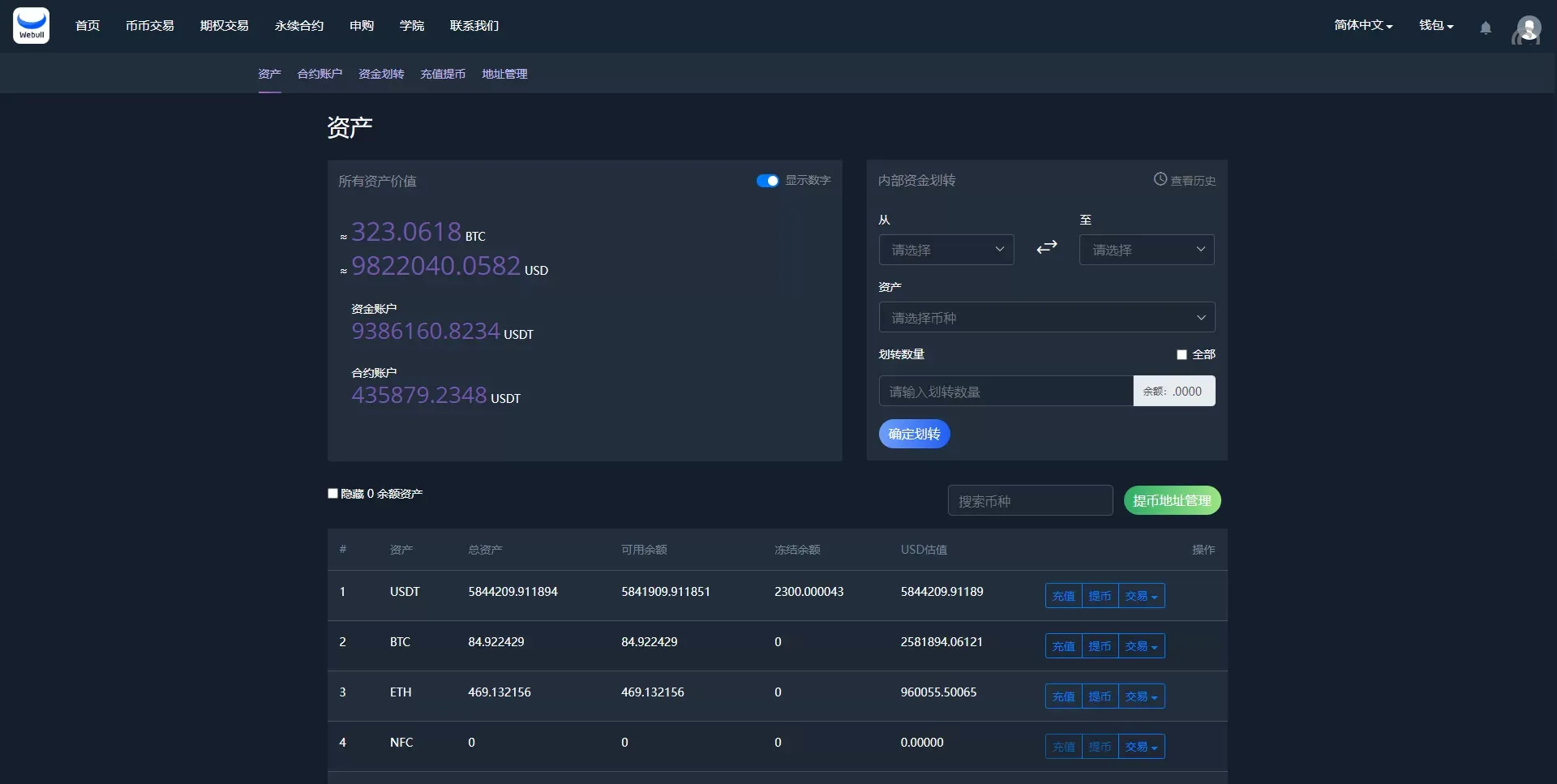Screen dimensions: 1557x784
Task: Expand the wallet menu
Action: click(x=1435, y=26)
